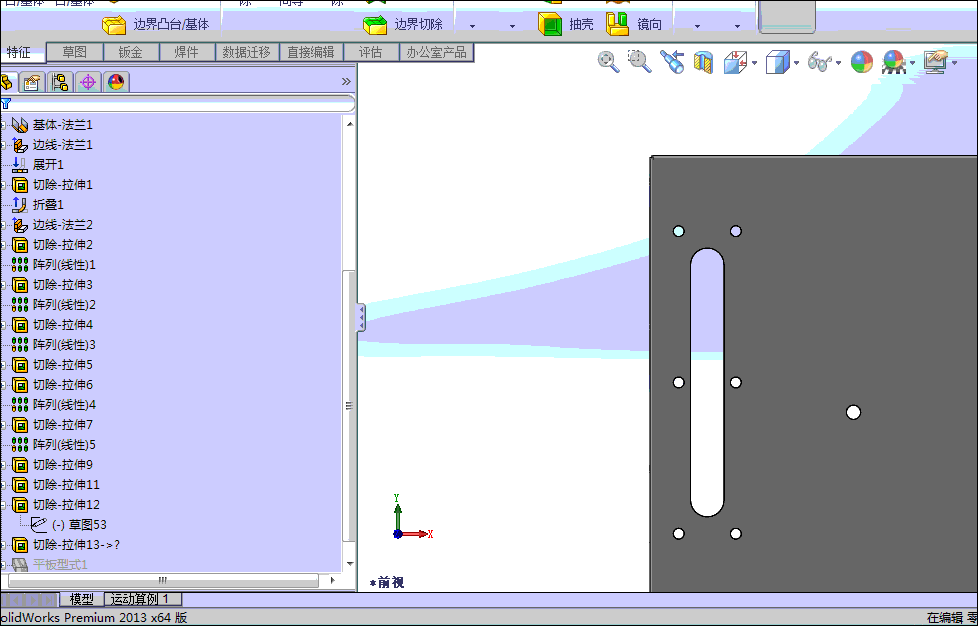This screenshot has height=626, width=978.
Task: Select the 运动算例 1 bottom tab
Action: pos(142,599)
